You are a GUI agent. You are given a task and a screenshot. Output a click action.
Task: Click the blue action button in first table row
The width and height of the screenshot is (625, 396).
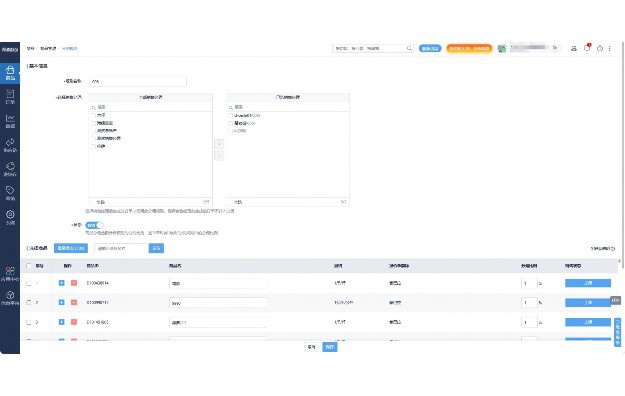point(588,283)
